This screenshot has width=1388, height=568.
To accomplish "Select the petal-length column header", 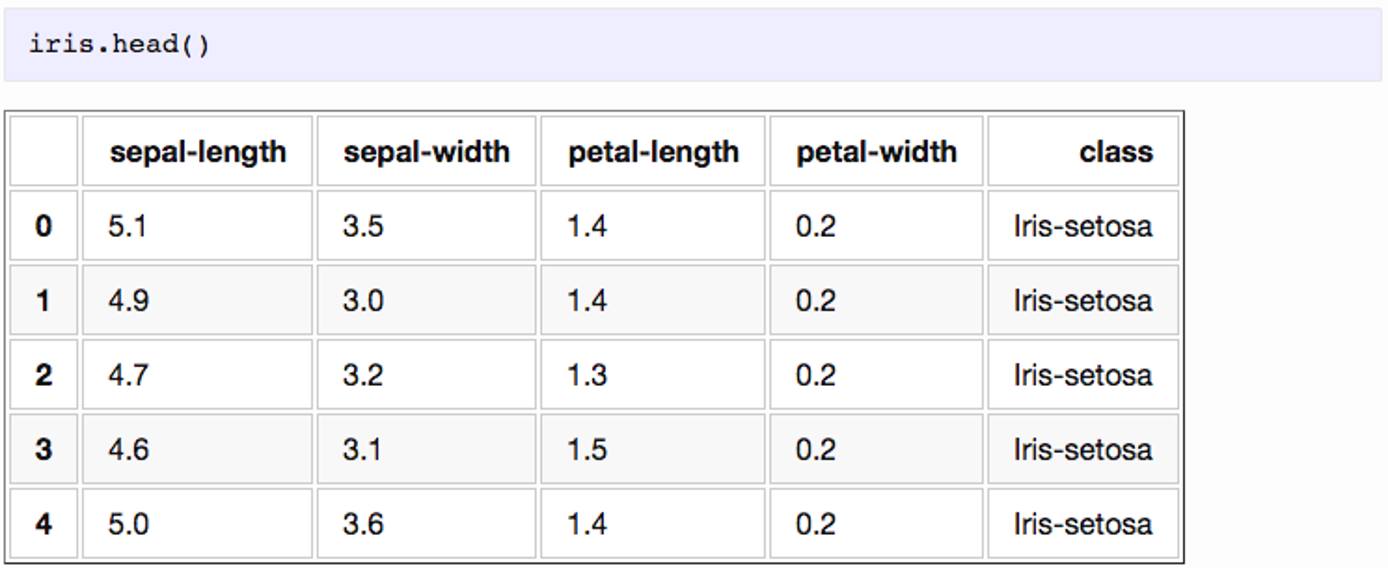I will tap(653, 152).
